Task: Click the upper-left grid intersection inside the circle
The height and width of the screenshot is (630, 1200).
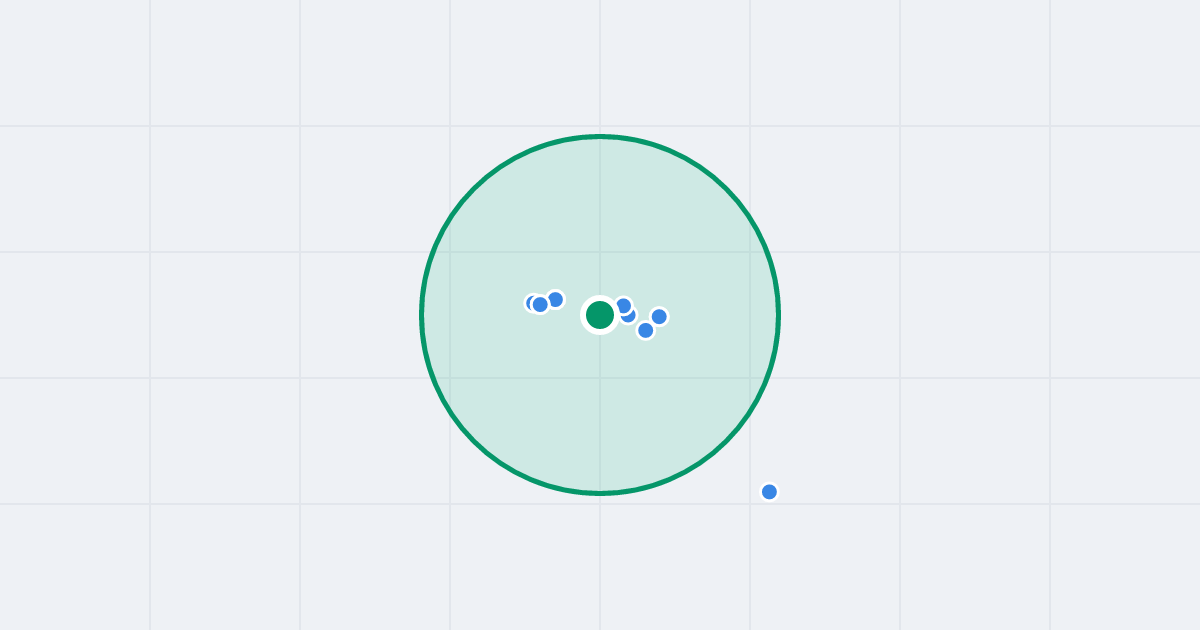Action: pyautogui.click(x=450, y=252)
